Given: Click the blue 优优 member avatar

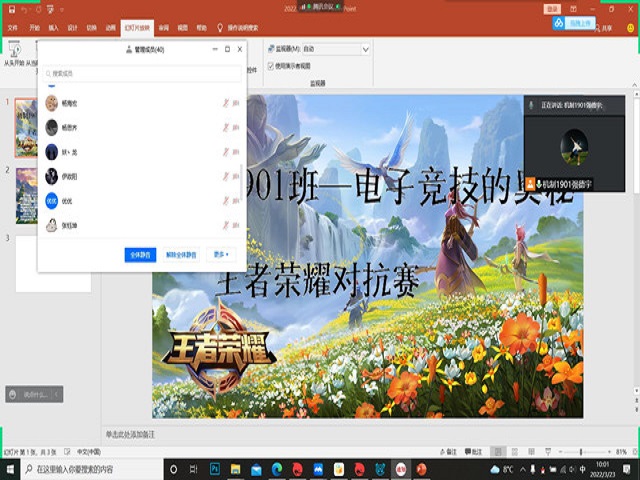Looking at the screenshot, I should [51, 201].
